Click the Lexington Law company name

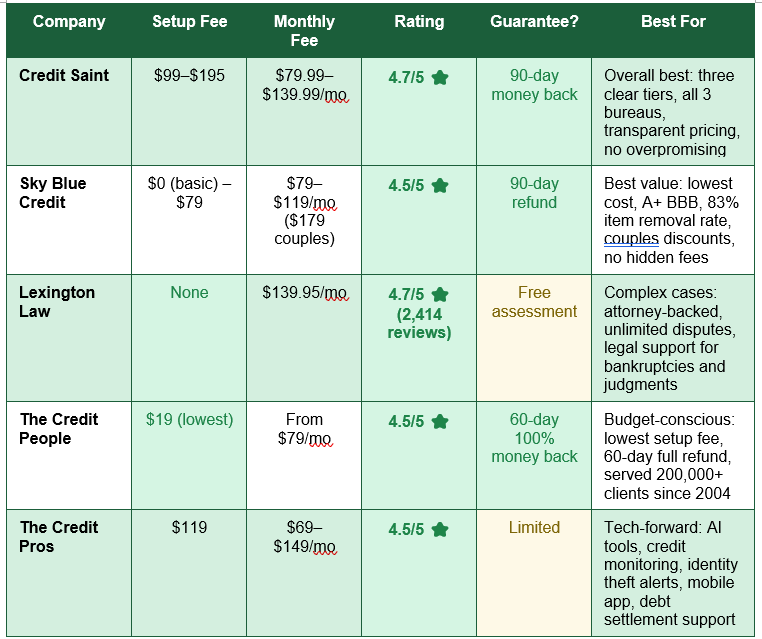[x=57, y=302]
